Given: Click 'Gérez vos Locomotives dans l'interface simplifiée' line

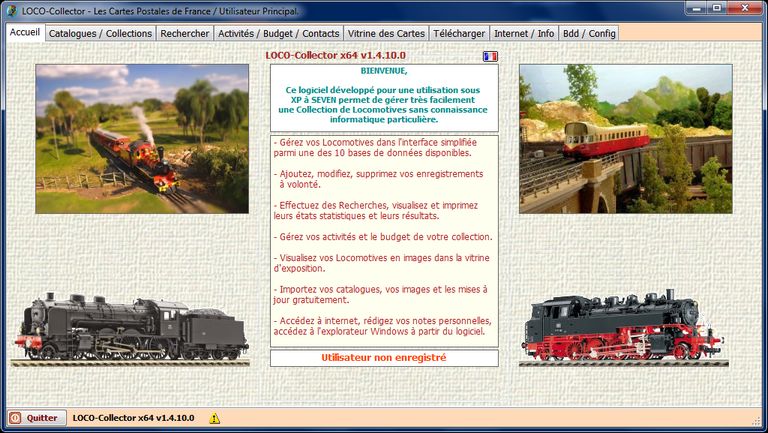Looking at the screenshot, I should tap(375, 143).
